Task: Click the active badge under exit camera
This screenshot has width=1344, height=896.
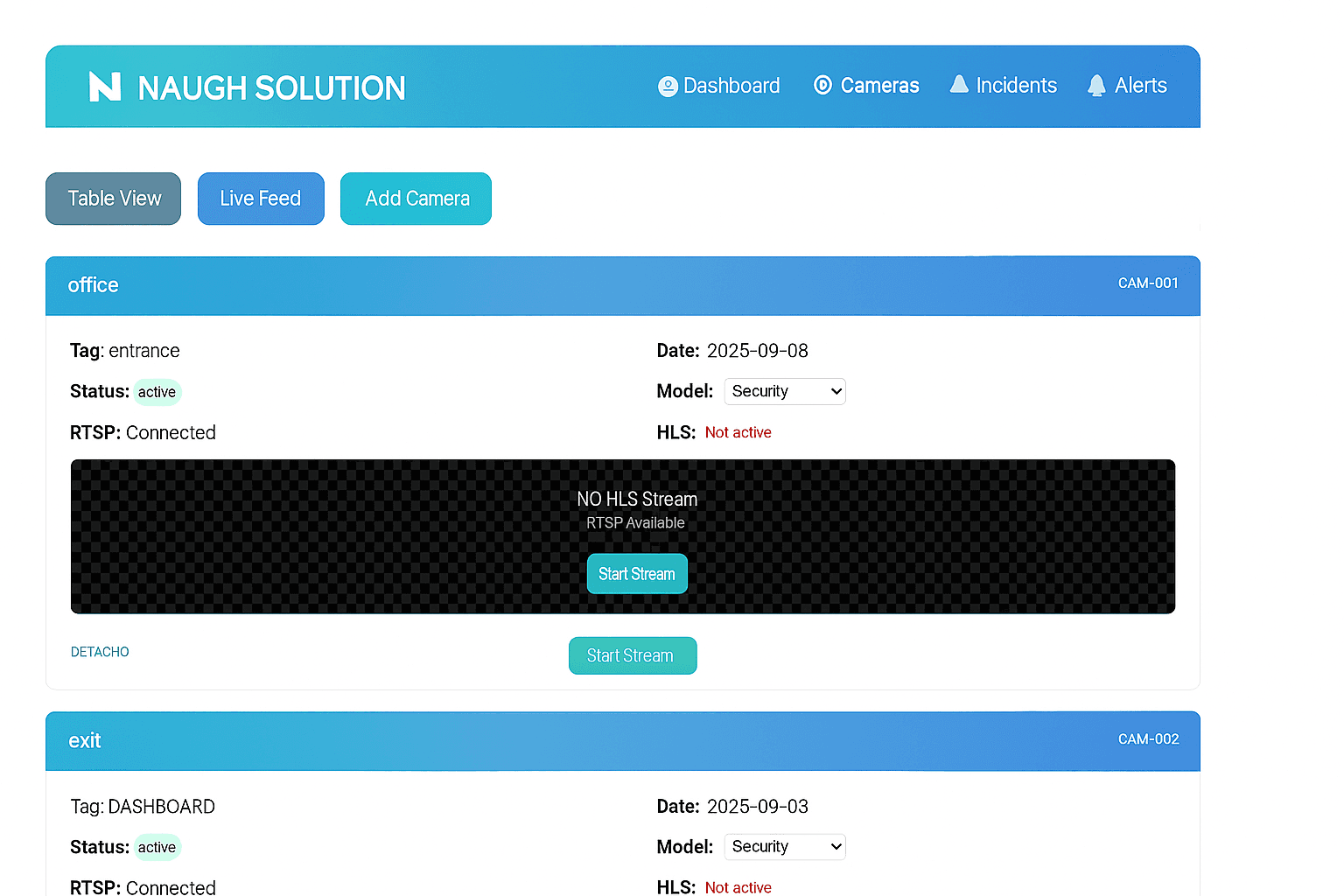Action: coord(157,847)
